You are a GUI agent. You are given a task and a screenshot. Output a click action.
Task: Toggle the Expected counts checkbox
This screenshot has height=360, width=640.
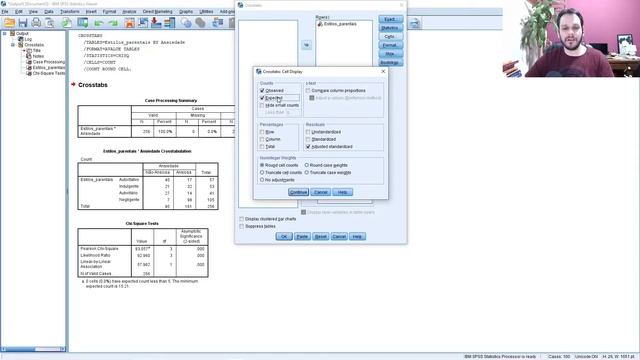click(x=262, y=98)
